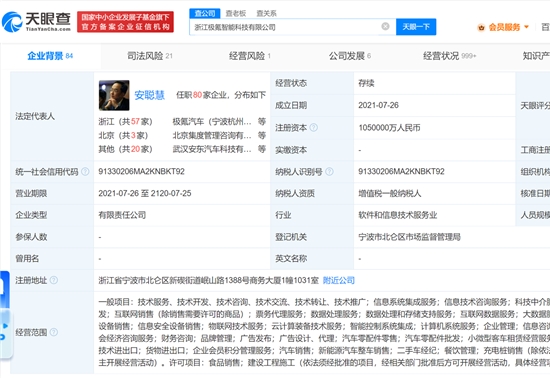The image size is (550, 378).
Task: Open the 附近公司 link
Action: tap(338, 280)
